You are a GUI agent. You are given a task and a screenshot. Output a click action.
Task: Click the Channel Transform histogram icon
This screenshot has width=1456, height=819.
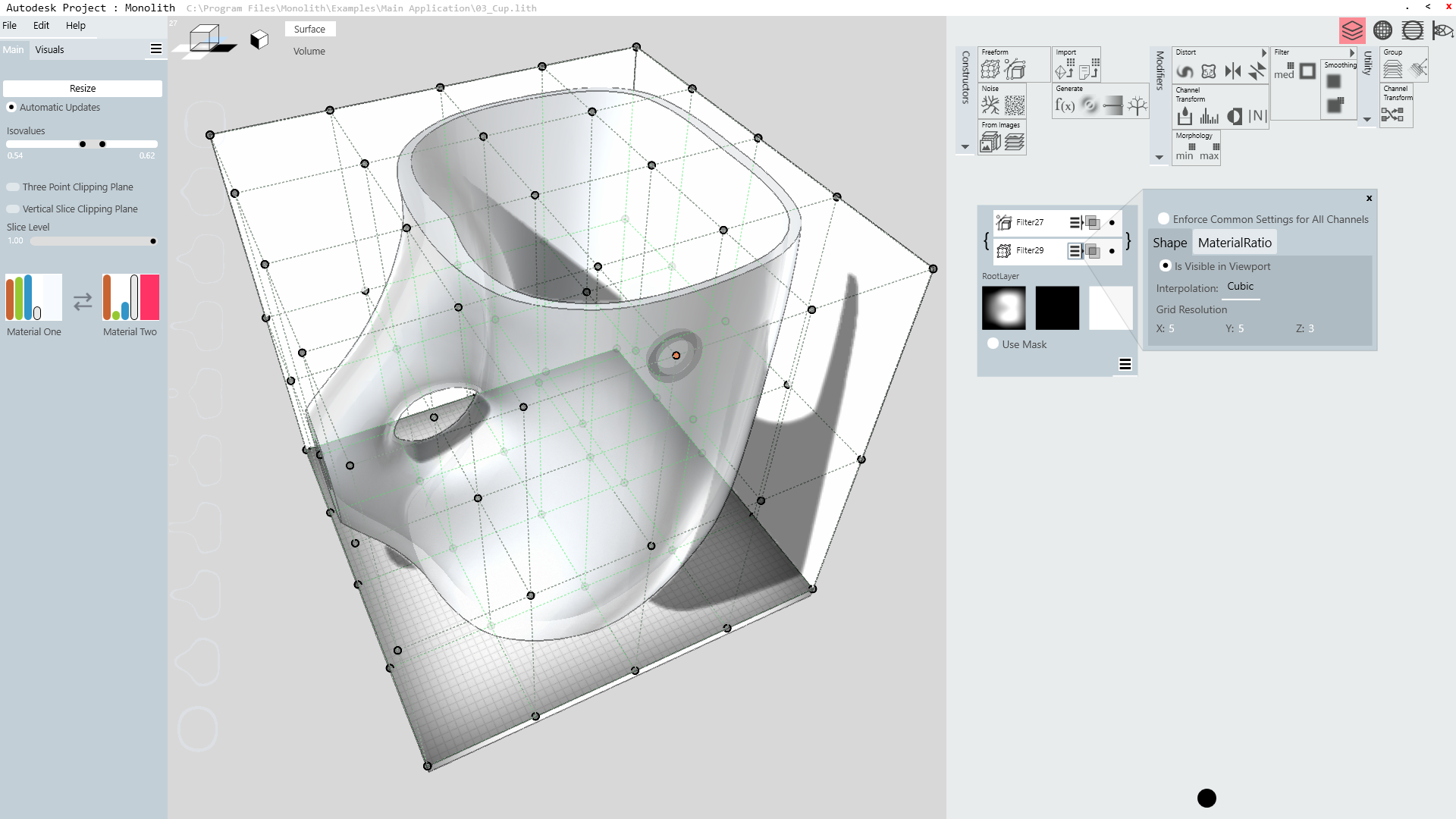pos(1210,116)
